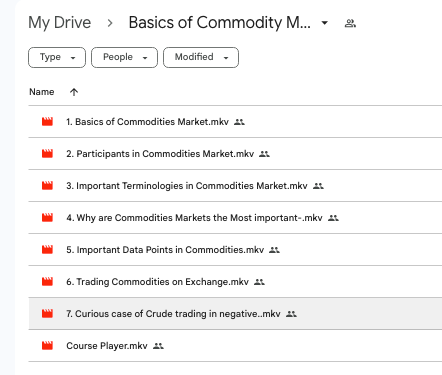Screen dimensions: 442x375
Task: Click the Name column header
Action: coord(42,92)
